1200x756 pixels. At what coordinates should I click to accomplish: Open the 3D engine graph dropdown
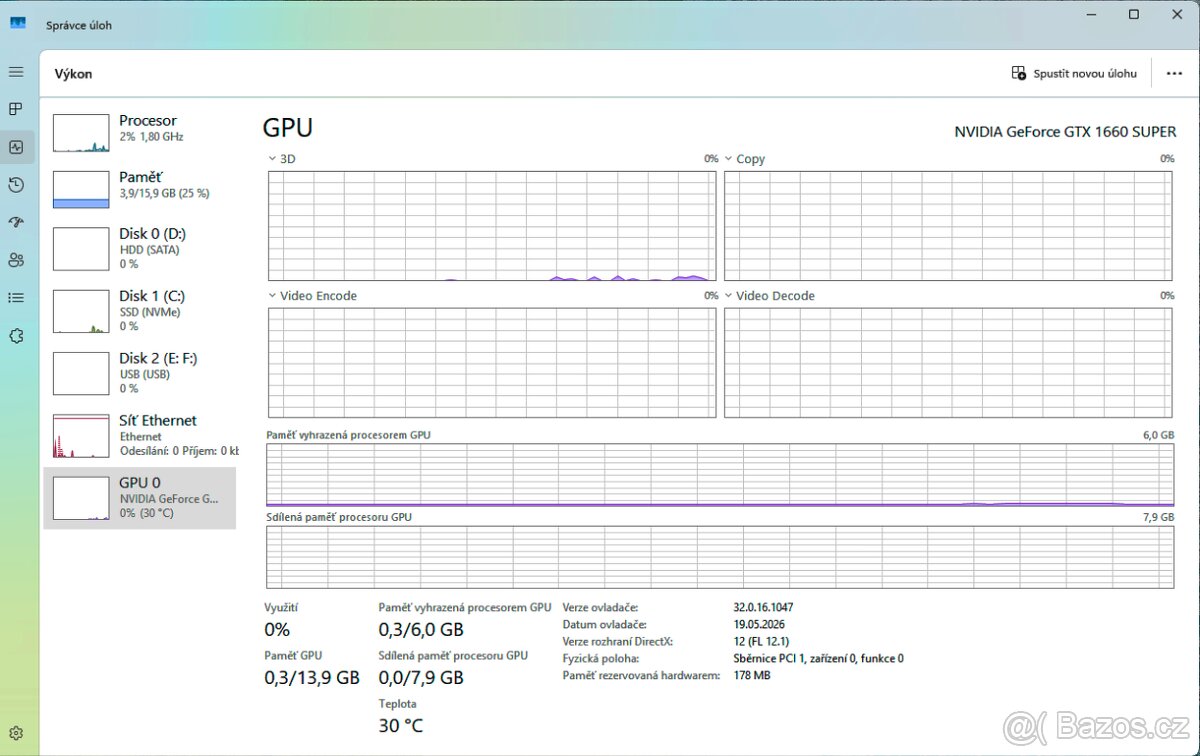point(273,159)
